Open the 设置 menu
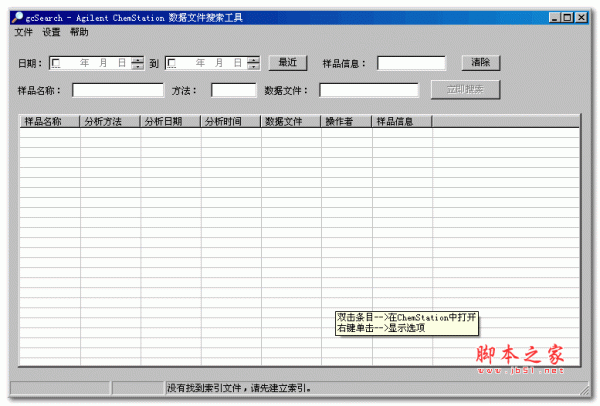600x406 pixels. [51, 32]
